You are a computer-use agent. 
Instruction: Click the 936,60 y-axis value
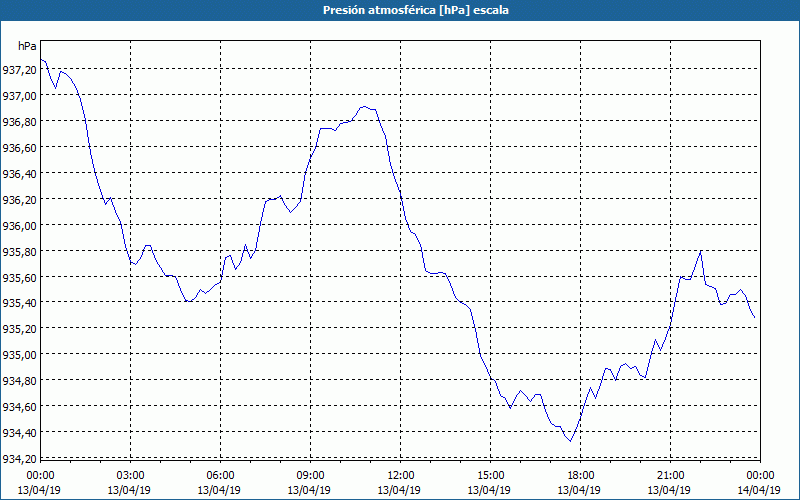(x=19, y=147)
